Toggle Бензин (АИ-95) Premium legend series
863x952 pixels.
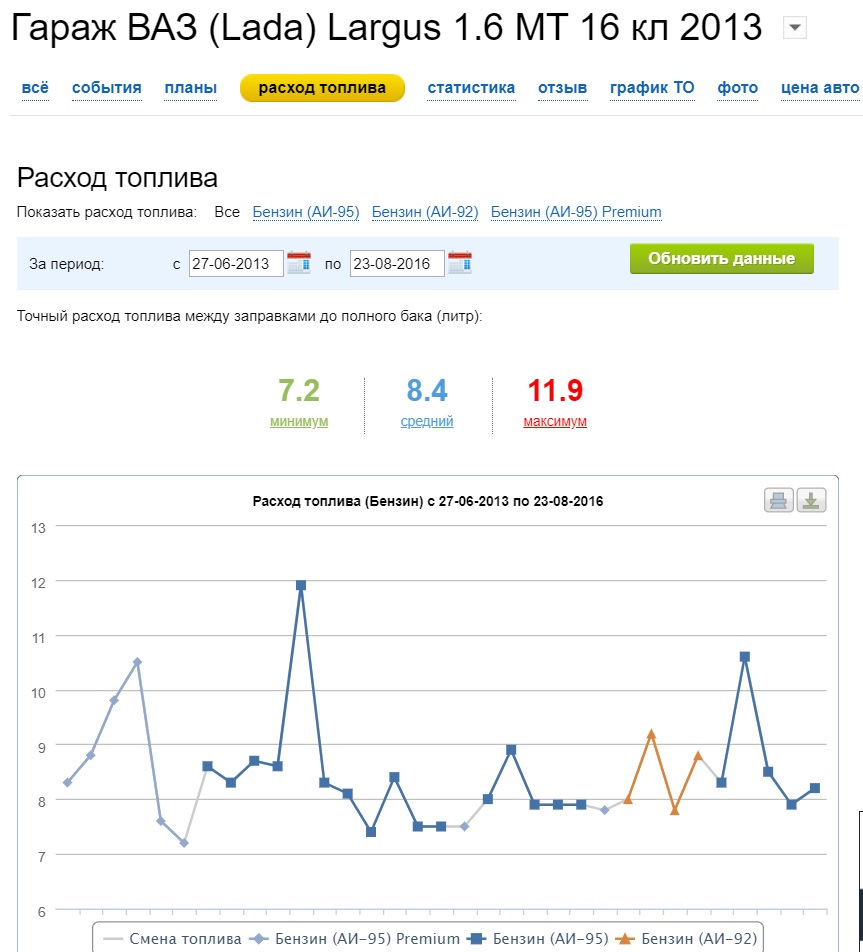pyautogui.click(x=354, y=939)
